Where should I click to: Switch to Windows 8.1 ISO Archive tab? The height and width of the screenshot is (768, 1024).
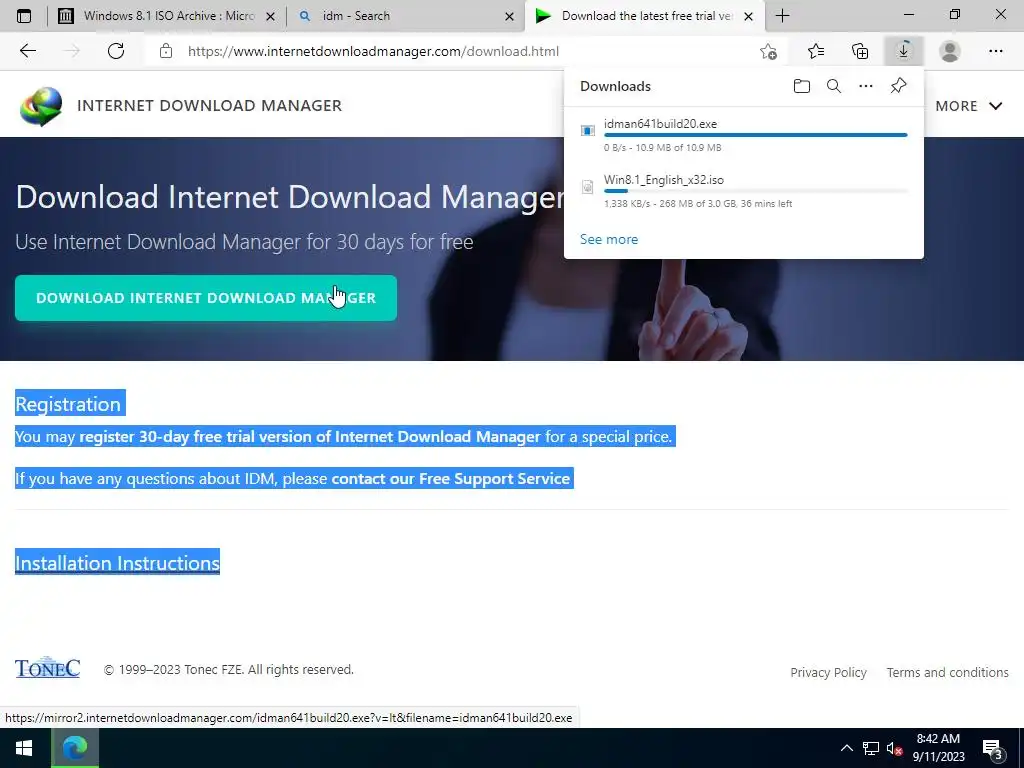(x=168, y=16)
